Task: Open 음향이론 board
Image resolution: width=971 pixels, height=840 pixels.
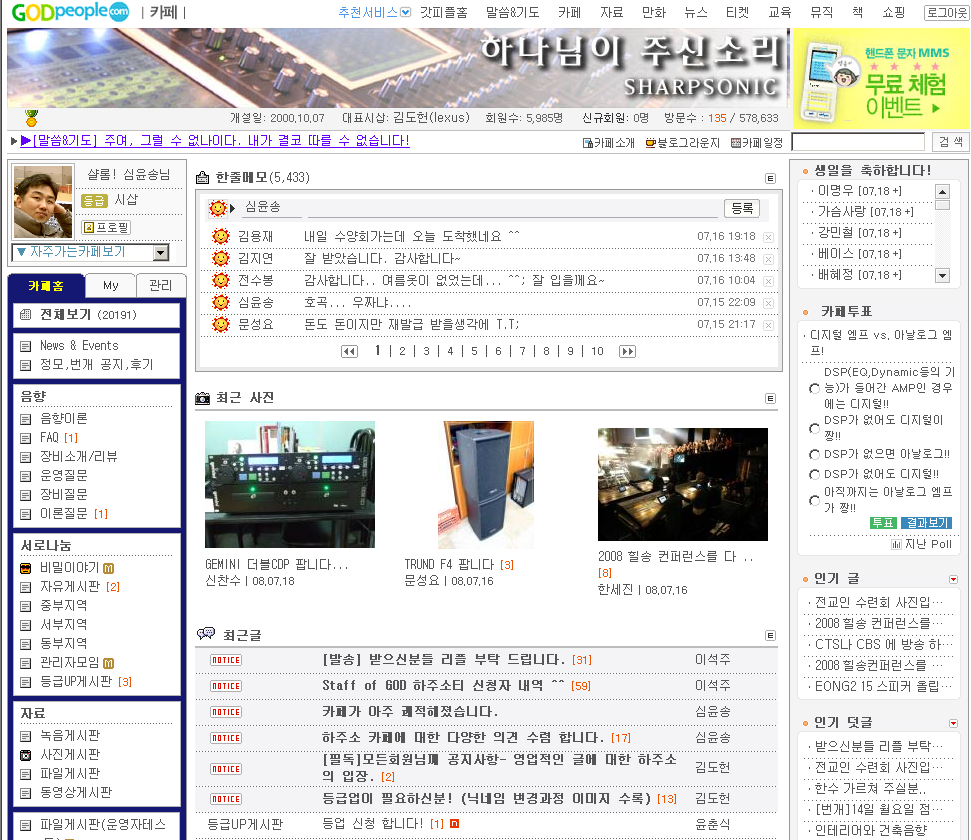Action: tap(64, 419)
